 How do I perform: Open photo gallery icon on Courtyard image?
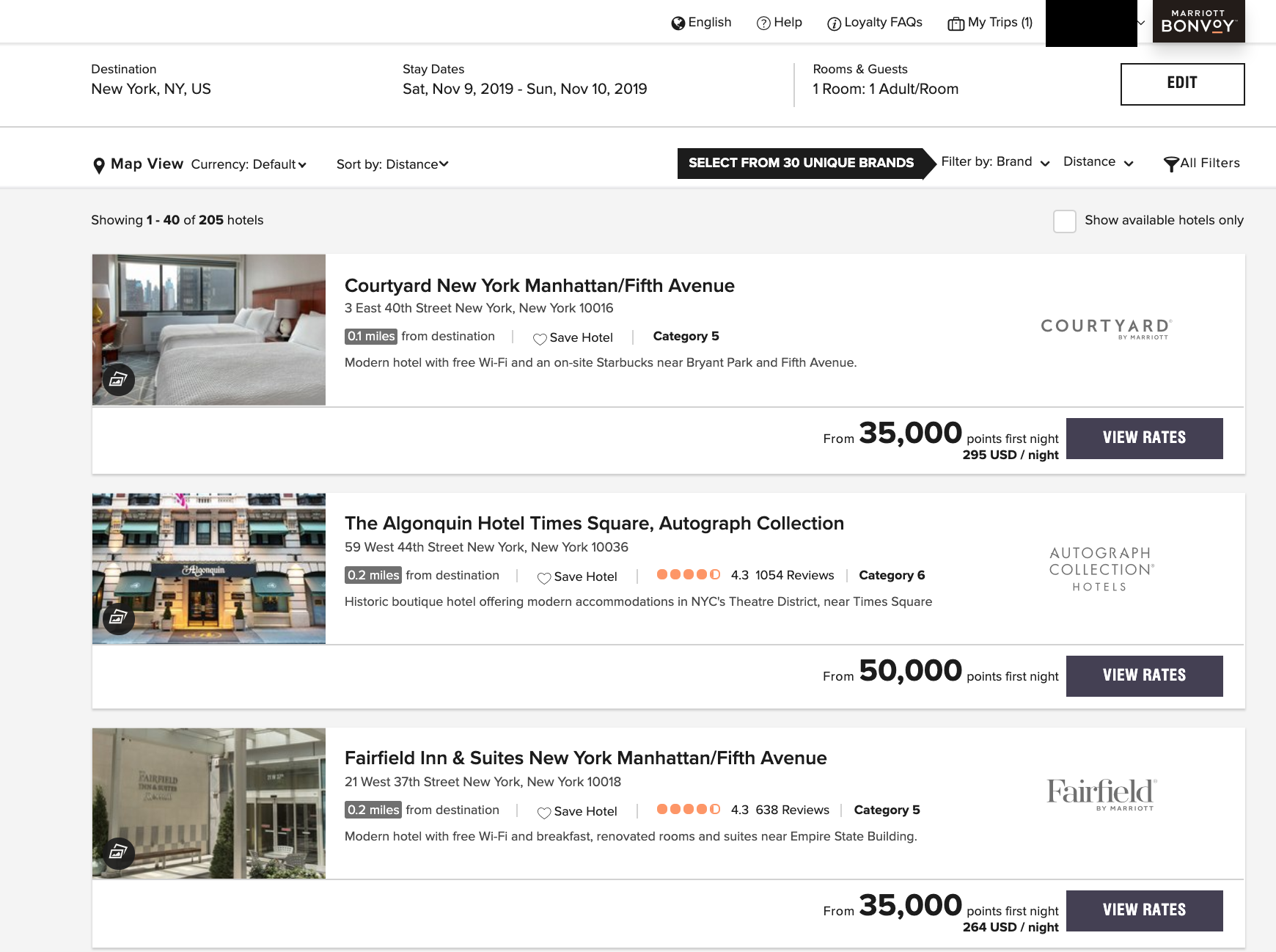[119, 380]
